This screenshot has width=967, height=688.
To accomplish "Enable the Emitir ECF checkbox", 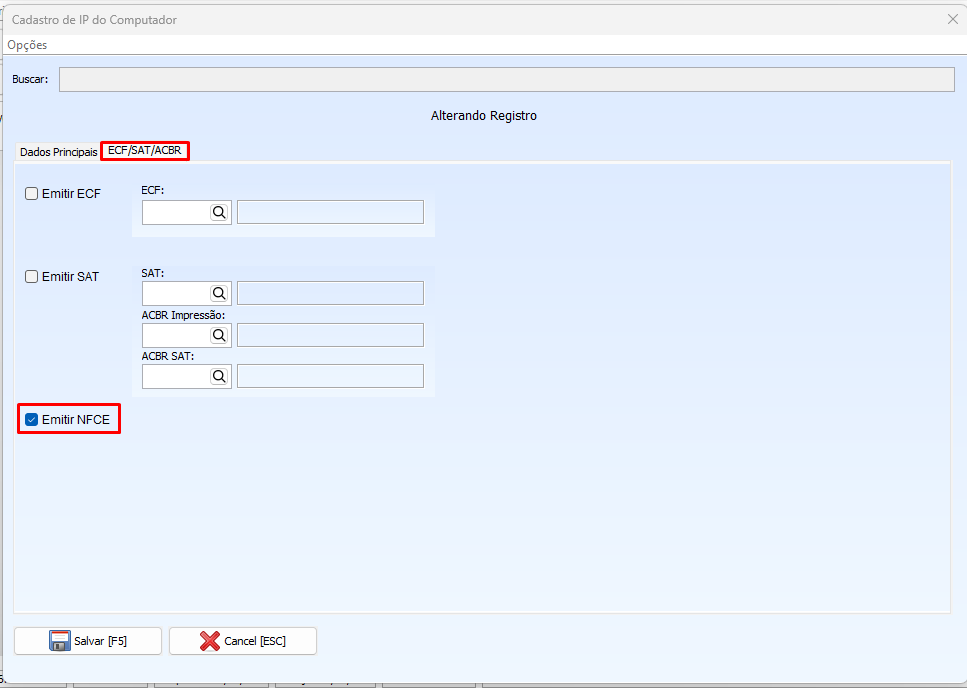I will (32, 194).
